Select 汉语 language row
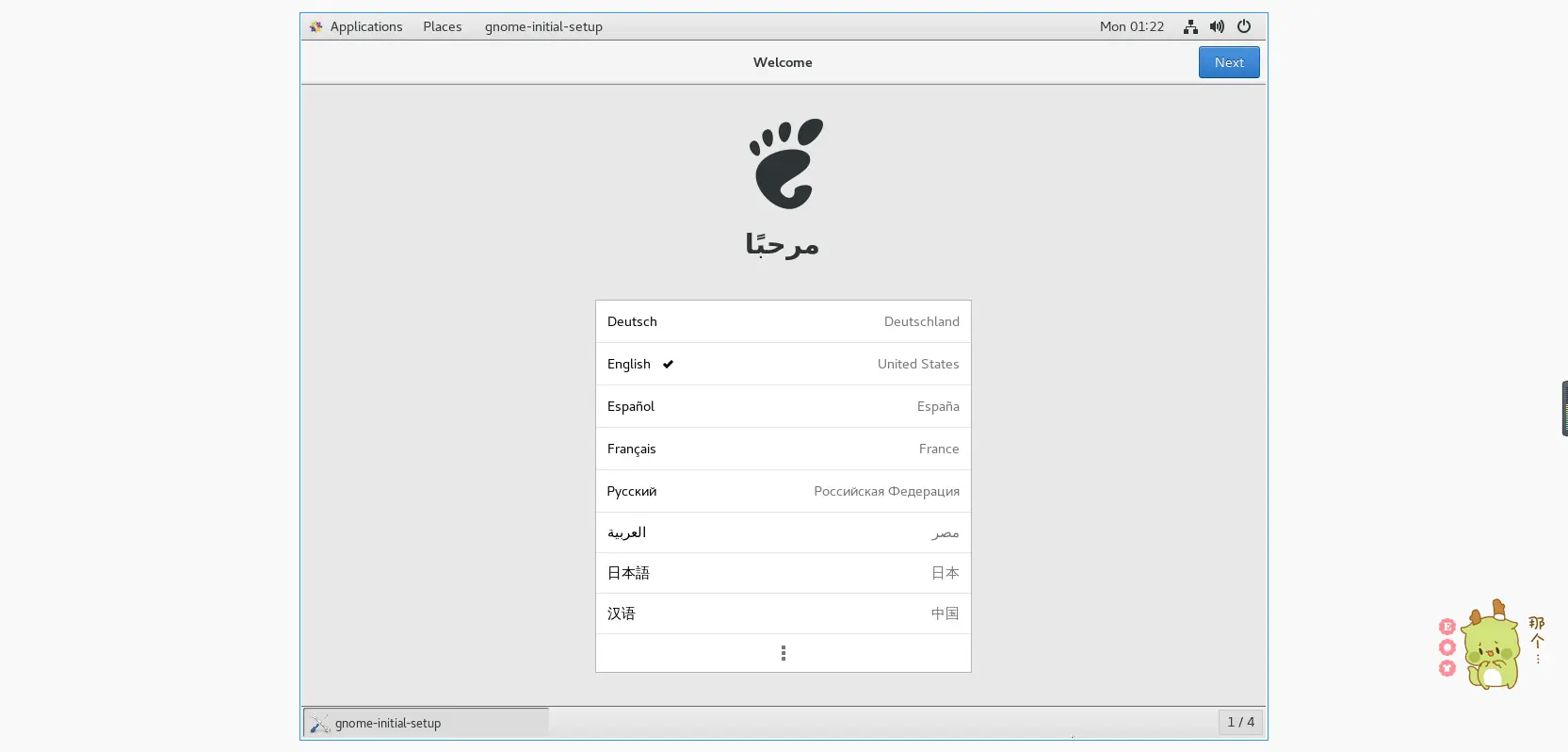Viewport: 1568px width, 752px height. [784, 613]
